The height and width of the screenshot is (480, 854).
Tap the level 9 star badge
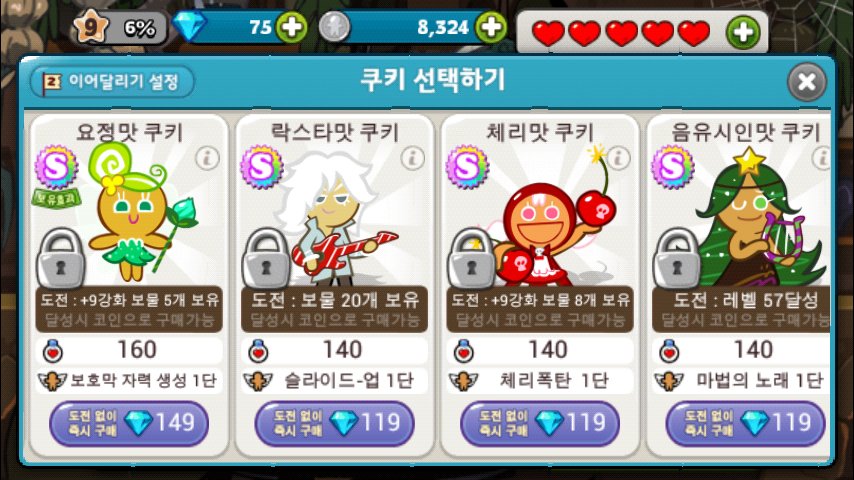(x=91, y=27)
